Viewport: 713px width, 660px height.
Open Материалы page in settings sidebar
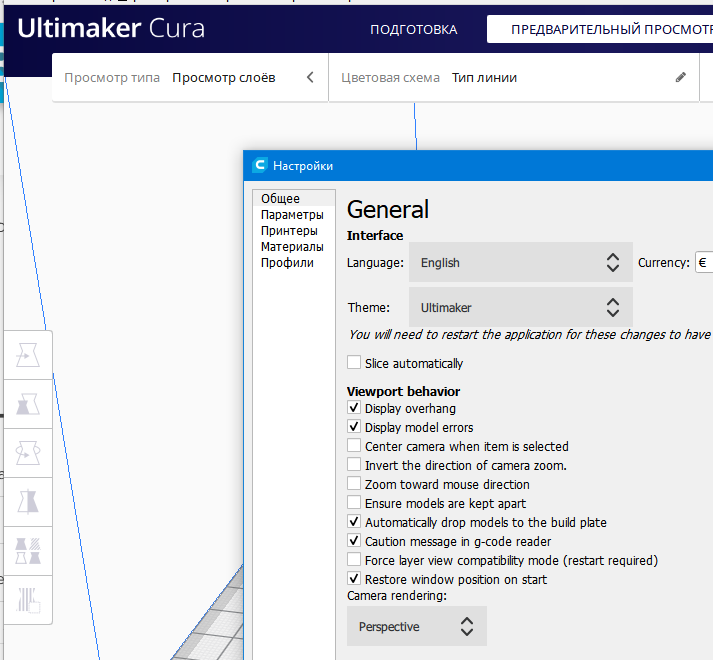(x=292, y=247)
